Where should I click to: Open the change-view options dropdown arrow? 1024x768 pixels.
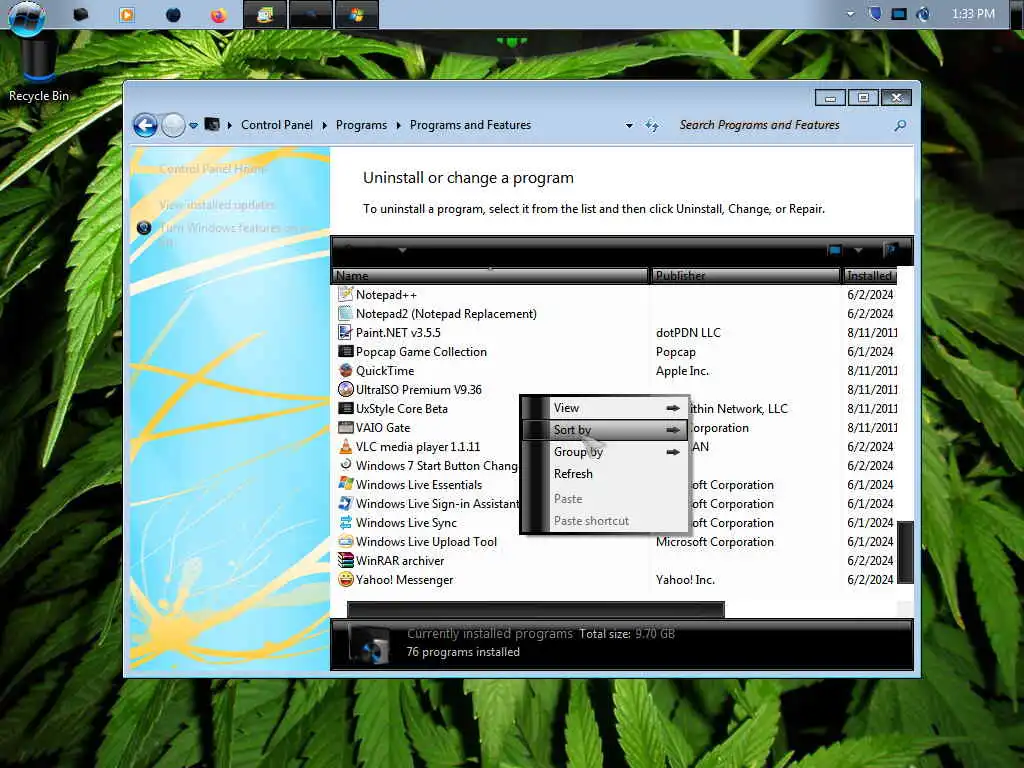coord(859,250)
